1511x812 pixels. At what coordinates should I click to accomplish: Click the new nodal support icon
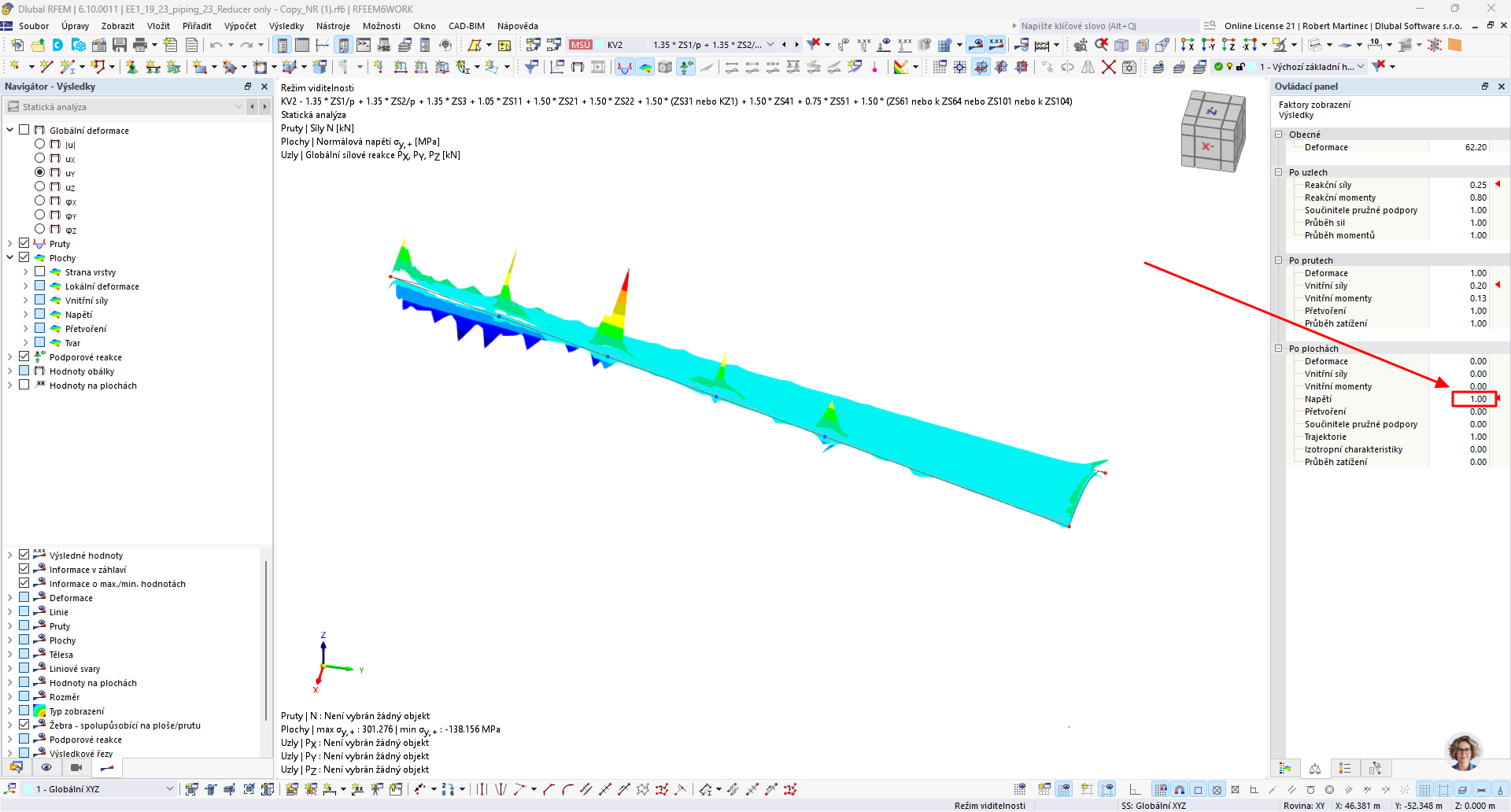(131, 67)
